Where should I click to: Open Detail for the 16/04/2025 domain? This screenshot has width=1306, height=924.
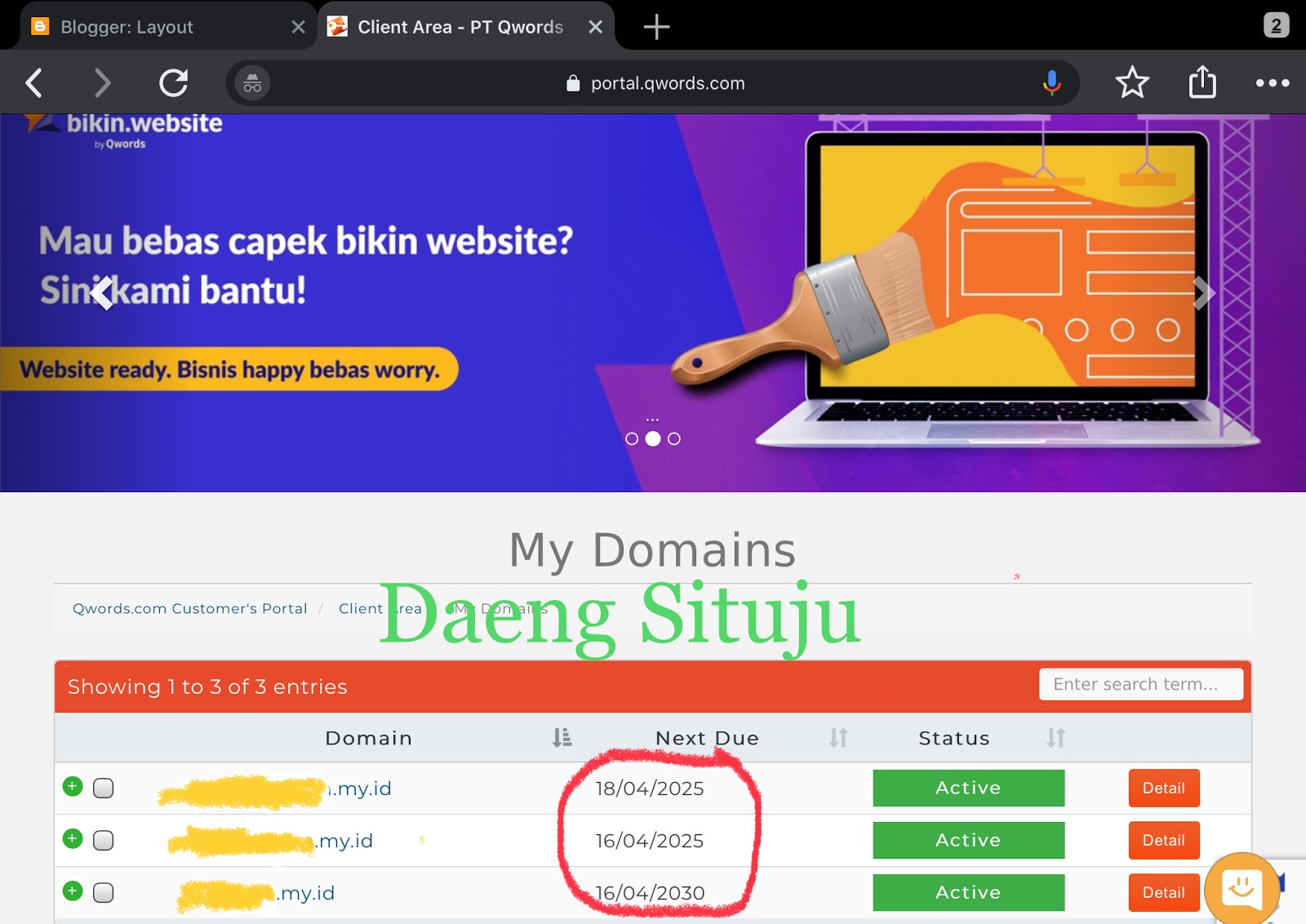1164,840
